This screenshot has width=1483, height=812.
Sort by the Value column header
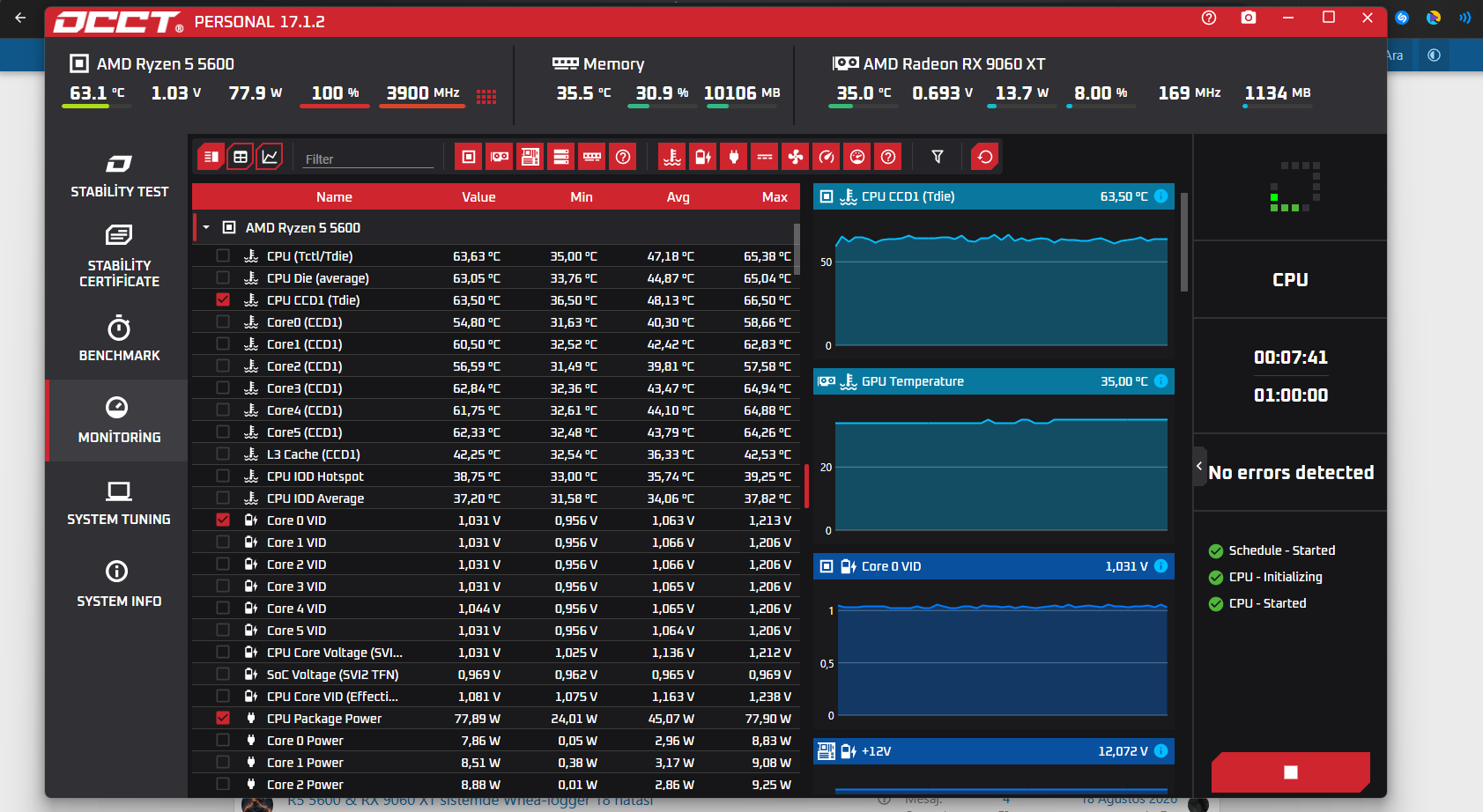coord(478,197)
